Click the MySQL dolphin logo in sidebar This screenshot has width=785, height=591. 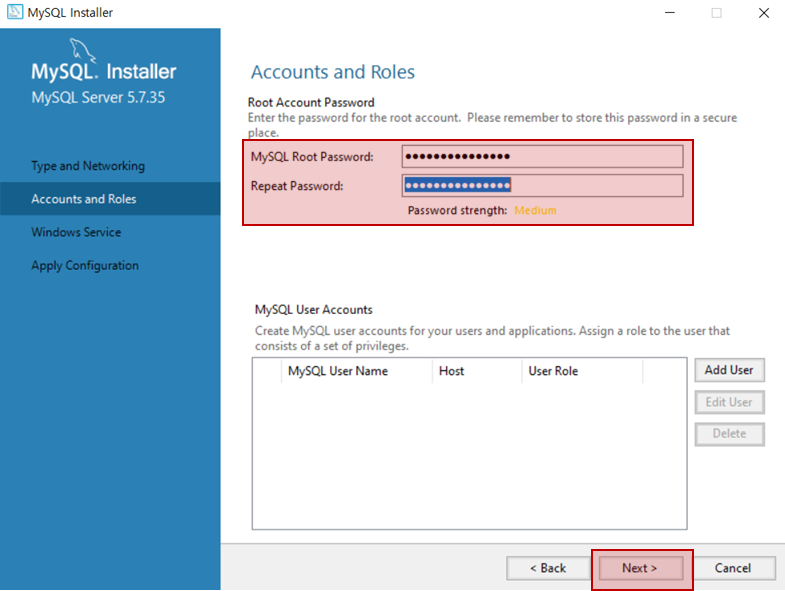click(82, 51)
